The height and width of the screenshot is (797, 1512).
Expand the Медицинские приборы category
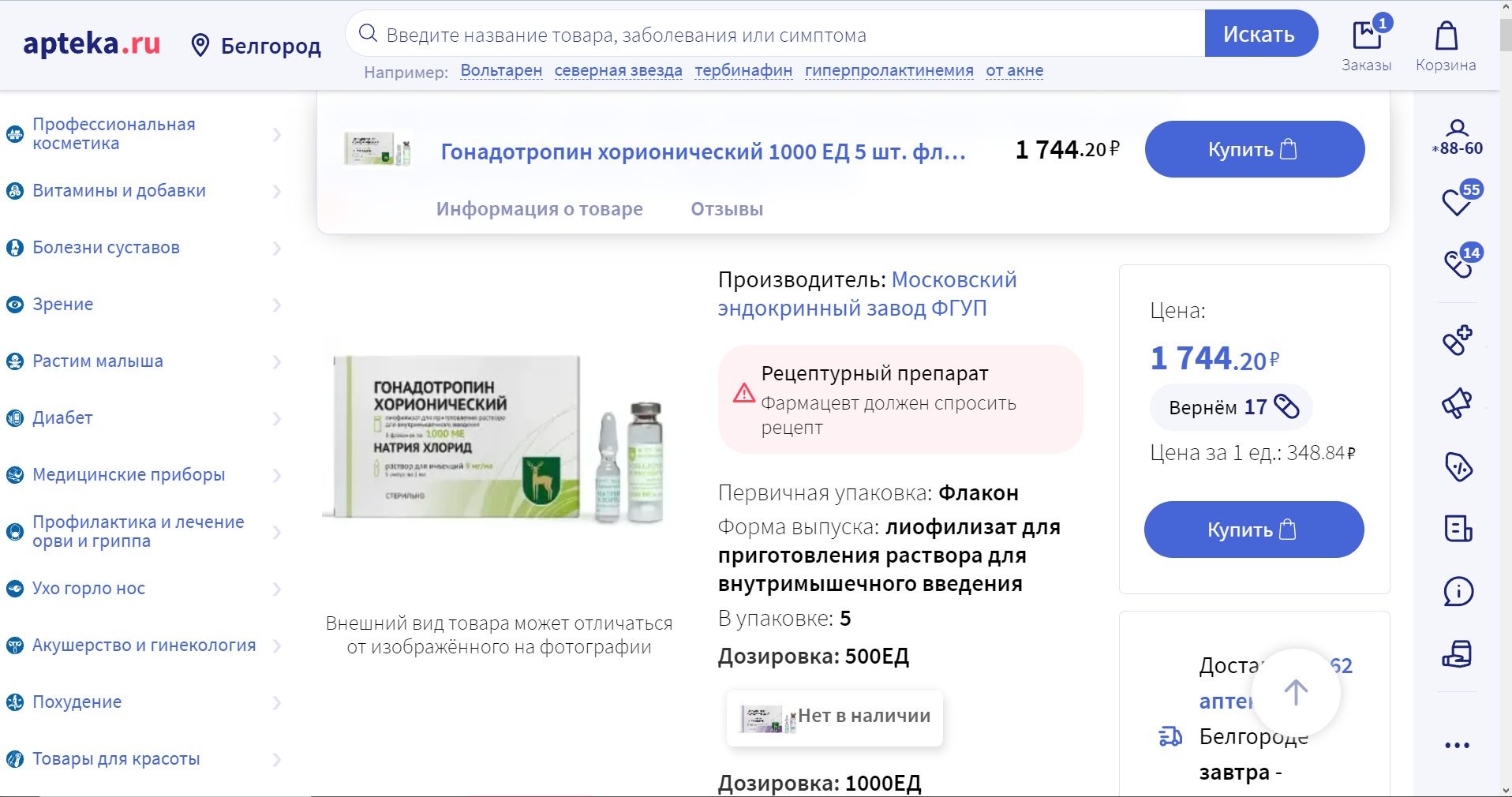click(x=276, y=476)
